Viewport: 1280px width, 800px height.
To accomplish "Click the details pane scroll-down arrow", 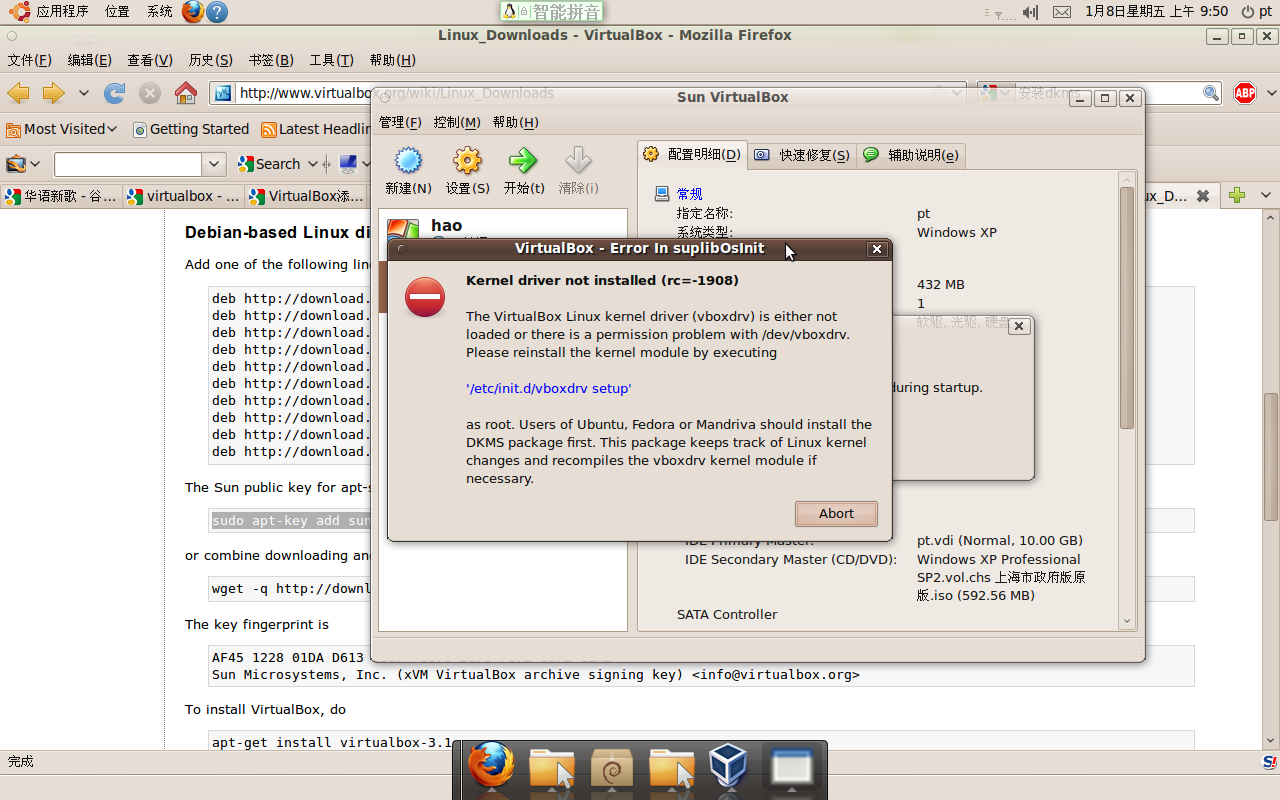I will [x=1127, y=621].
